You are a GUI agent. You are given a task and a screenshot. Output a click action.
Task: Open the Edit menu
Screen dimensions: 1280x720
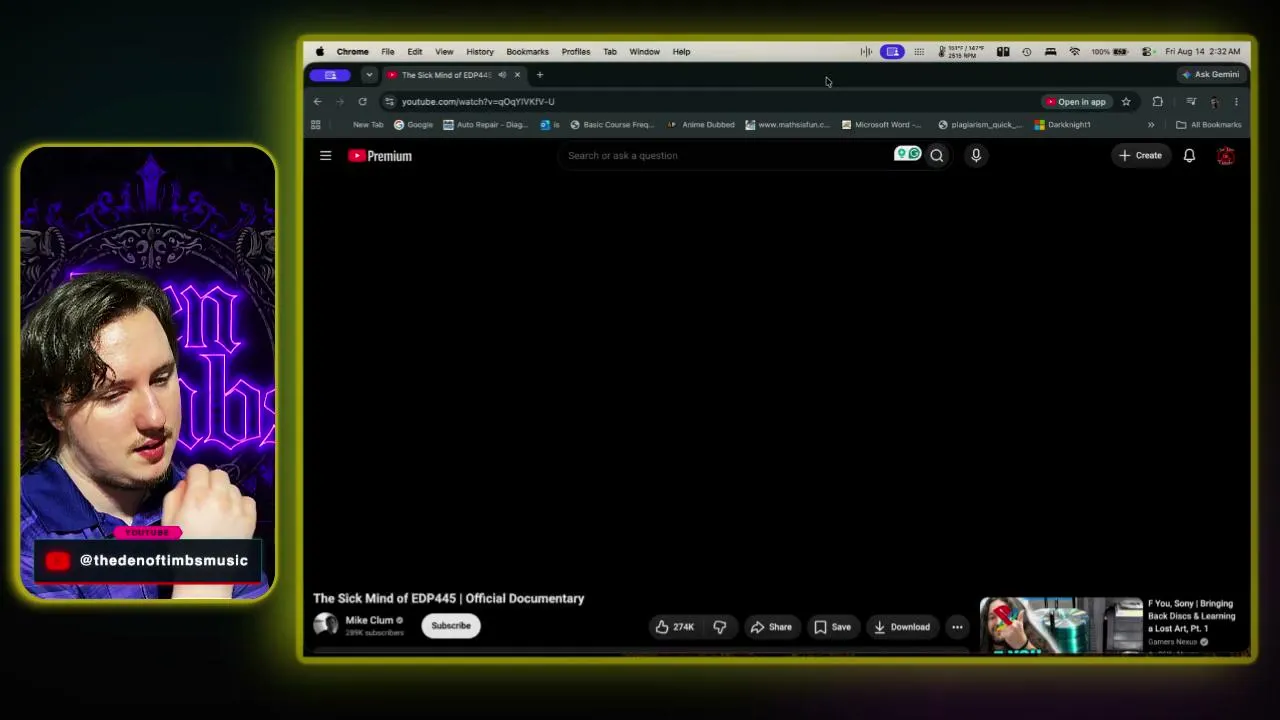tap(414, 52)
